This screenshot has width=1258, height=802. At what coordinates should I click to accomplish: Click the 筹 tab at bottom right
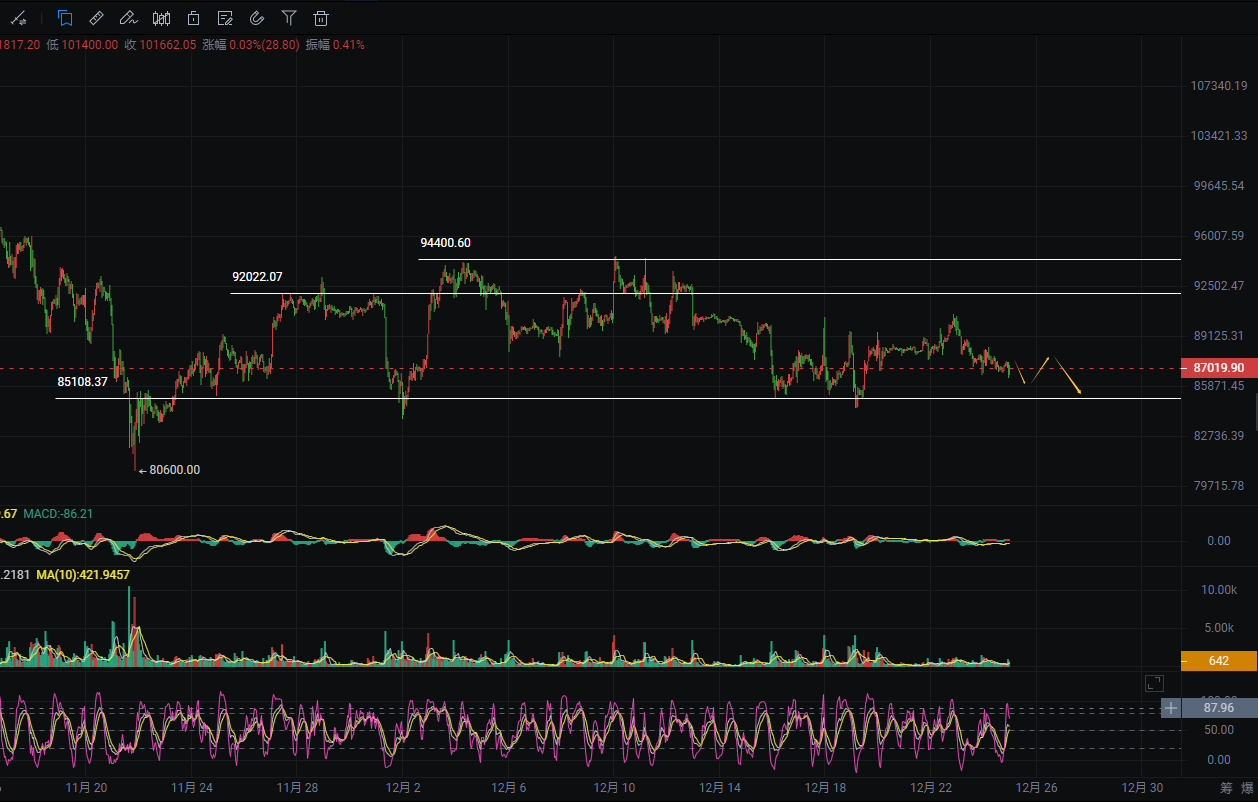tap(1225, 787)
